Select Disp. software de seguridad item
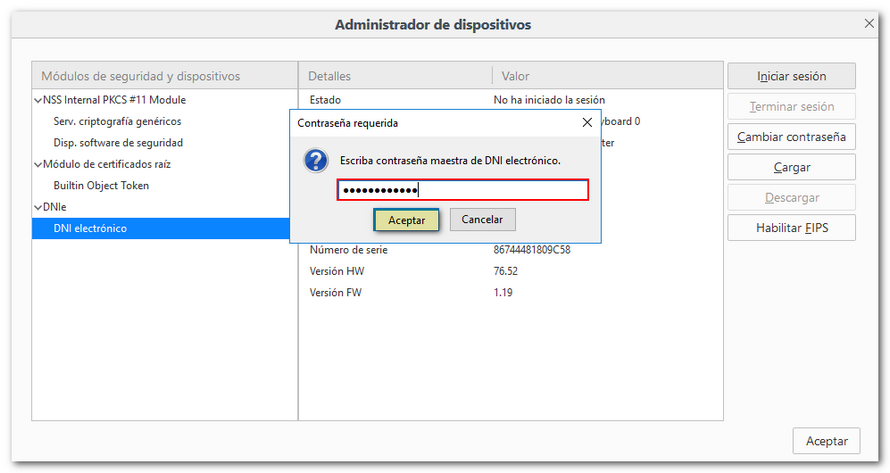The height and width of the screenshot is (473, 890). (x=118, y=143)
